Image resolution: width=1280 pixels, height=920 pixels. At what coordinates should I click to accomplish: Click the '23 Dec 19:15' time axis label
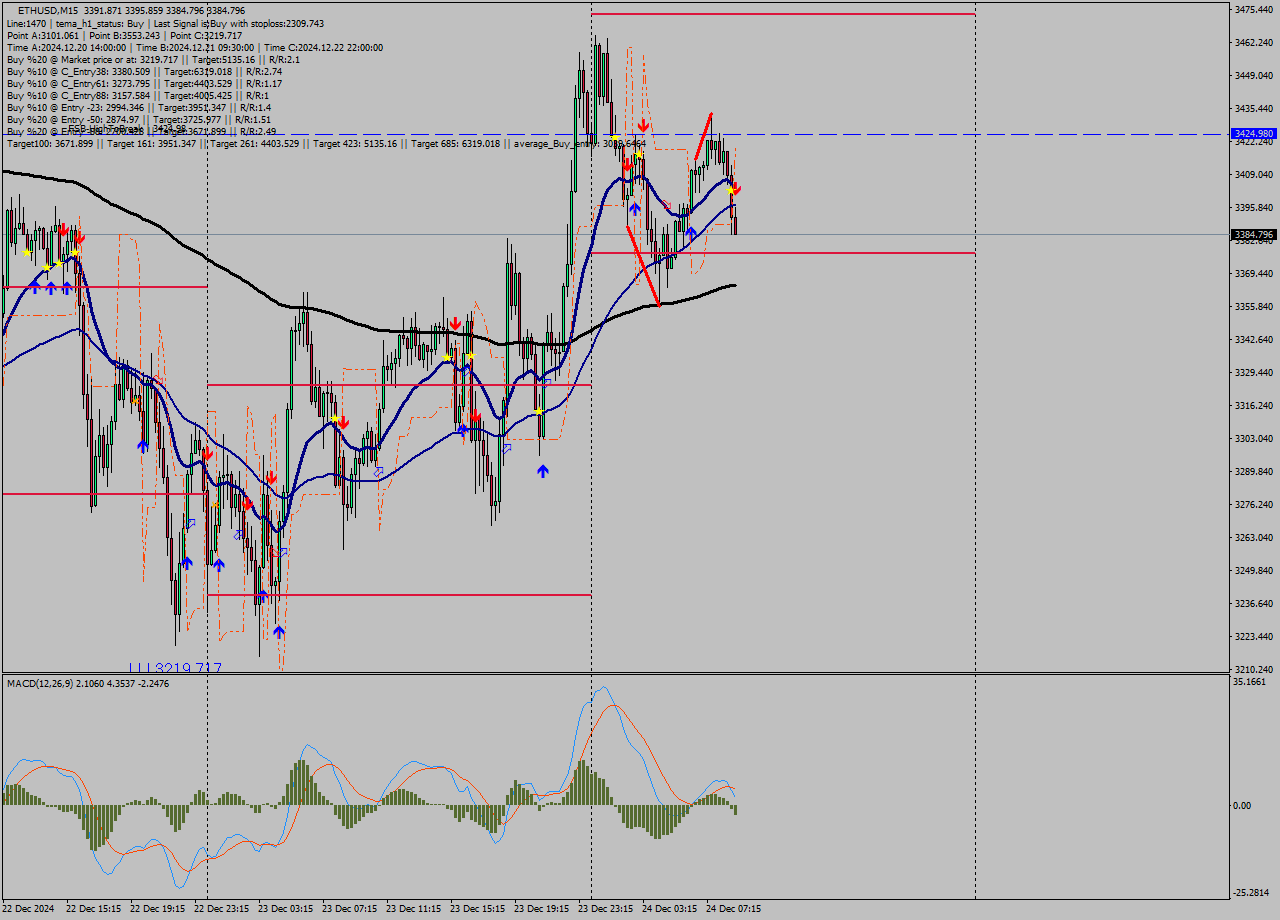pos(541,909)
